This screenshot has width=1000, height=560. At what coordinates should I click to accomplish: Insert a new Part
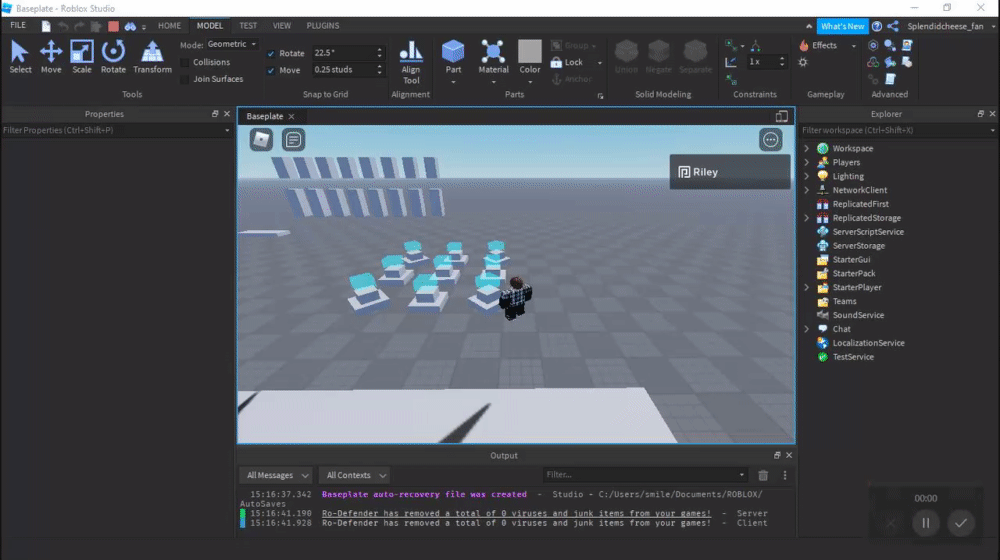pyautogui.click(x=453, y=57)
